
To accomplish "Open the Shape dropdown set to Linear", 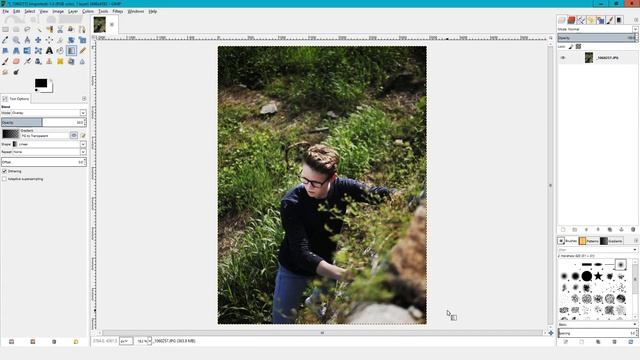I will point(49,144).
